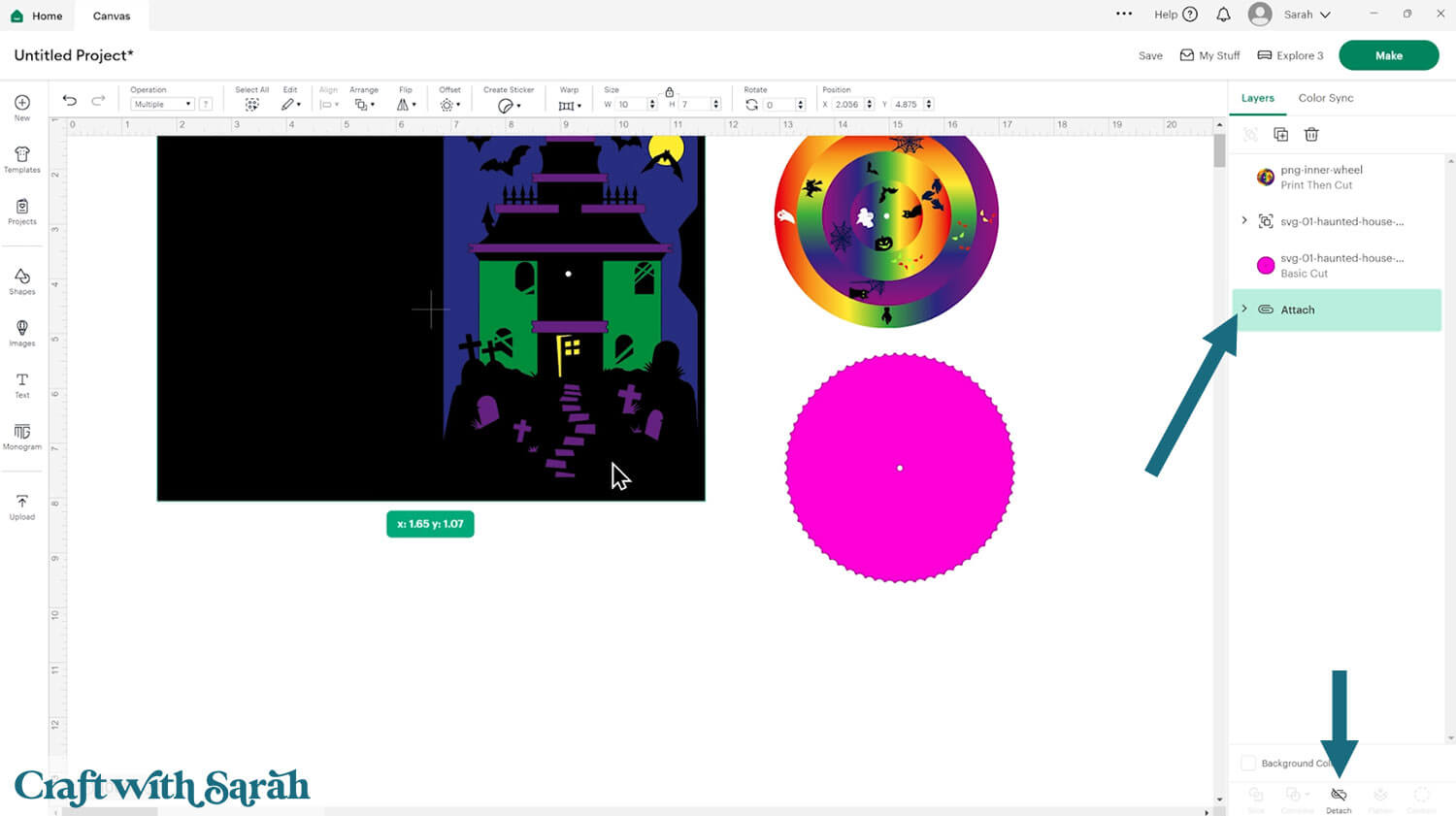
Task: Open the Operation dropdown
Action: click(162, 104)
